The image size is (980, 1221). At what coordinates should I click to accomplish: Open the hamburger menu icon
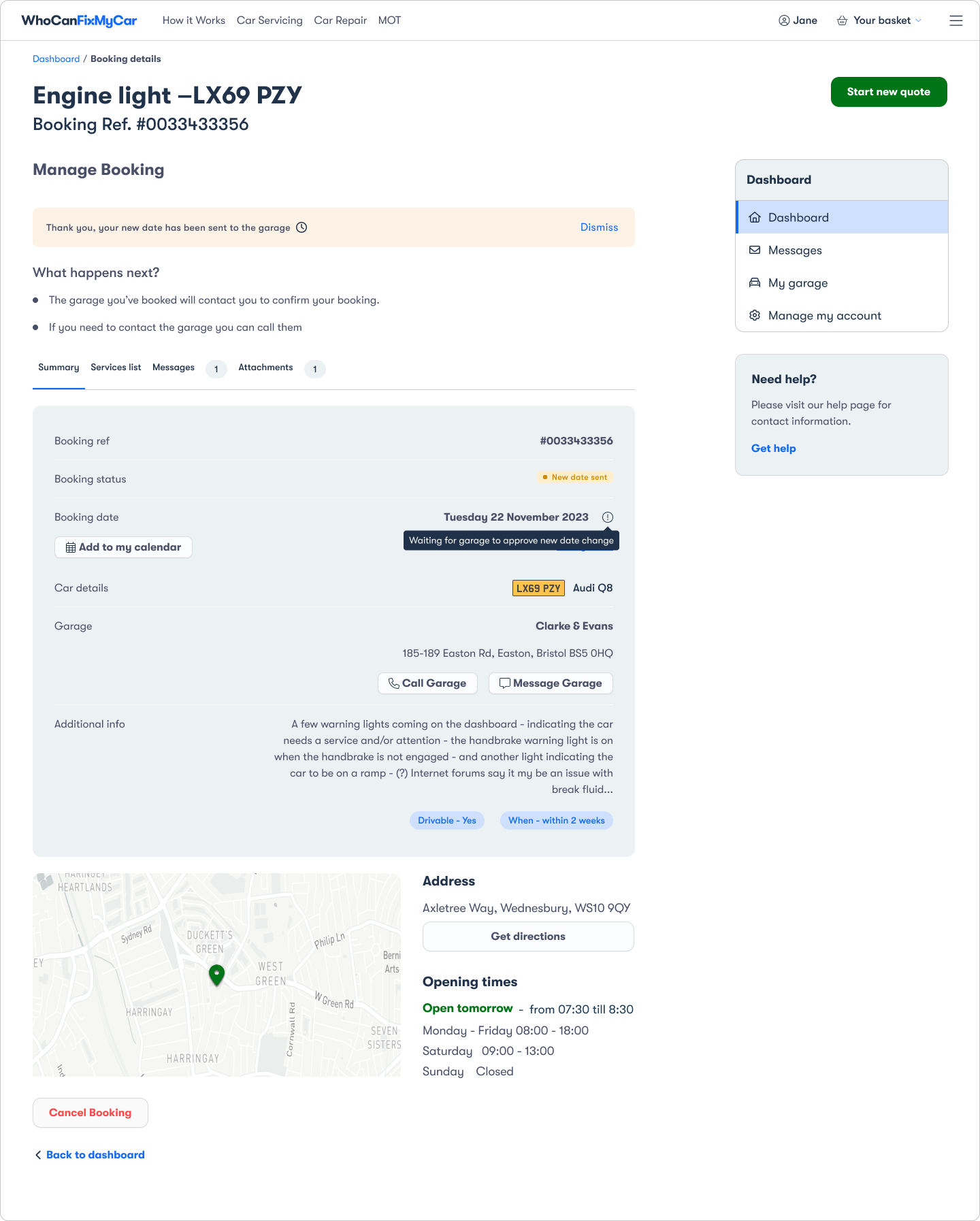(x=955, y=20)
